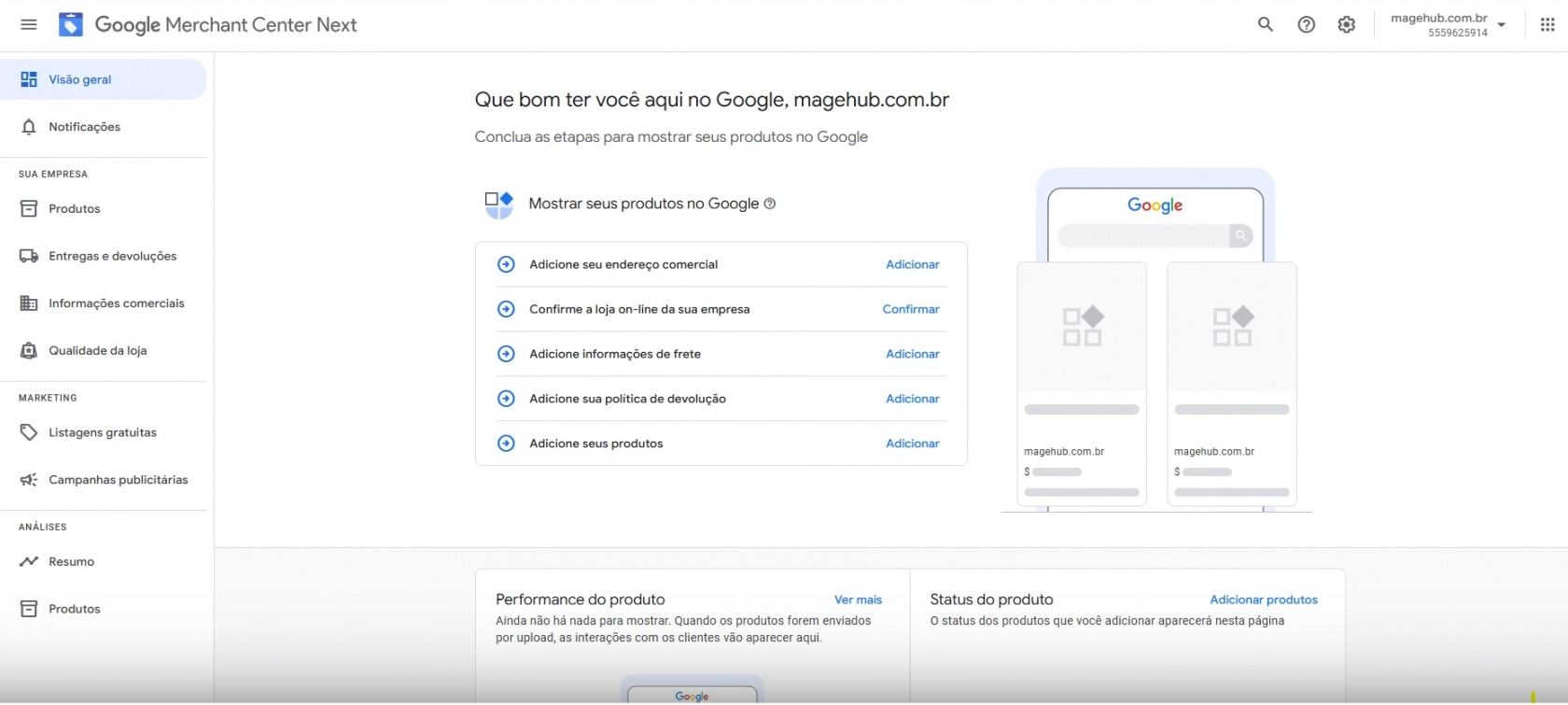Click the Resumo trend line icon
This screenshot has width=1568, height=705.
tap(29, 561)
